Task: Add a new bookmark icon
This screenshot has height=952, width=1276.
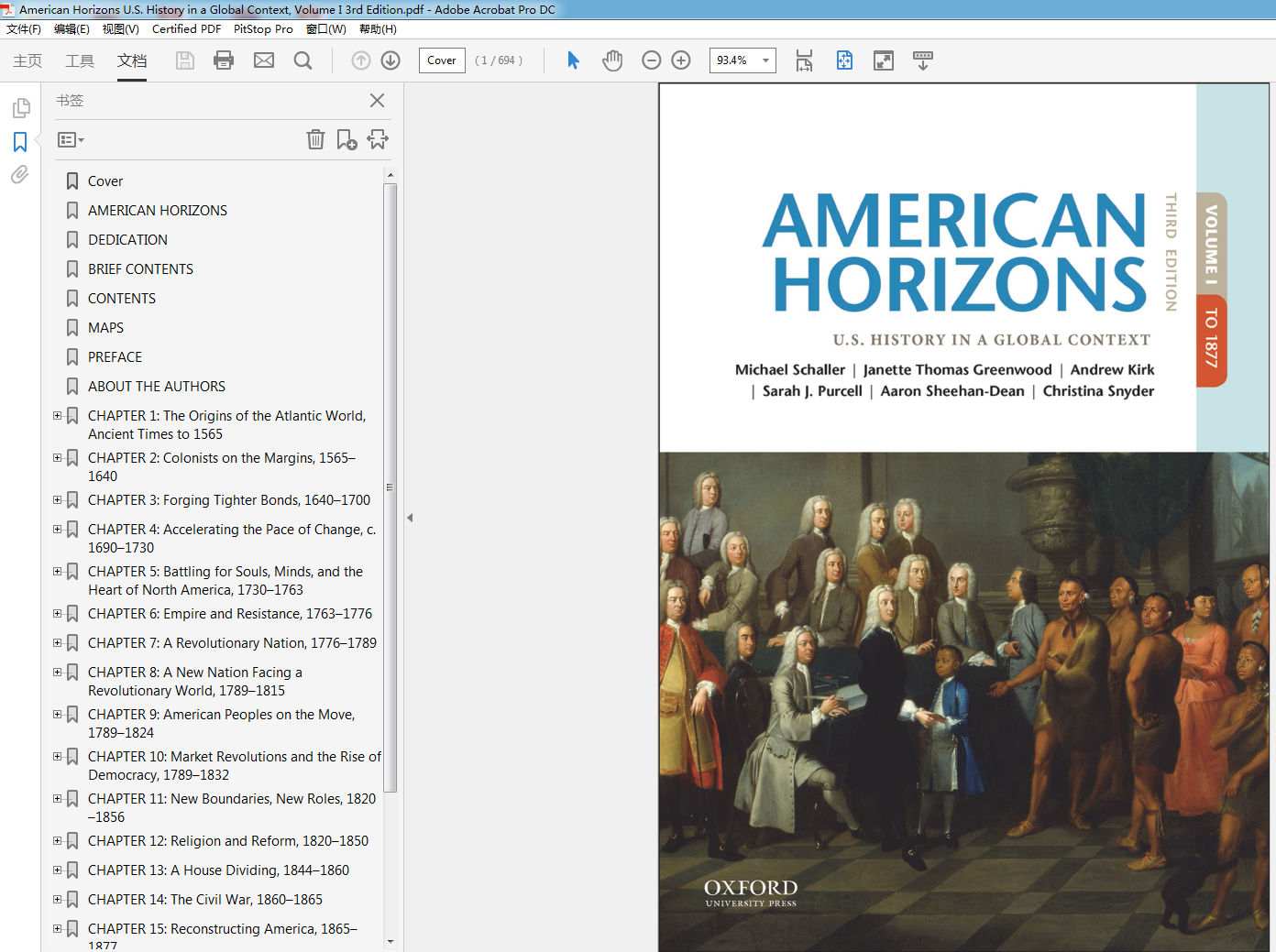Action: tap(346, 139)
